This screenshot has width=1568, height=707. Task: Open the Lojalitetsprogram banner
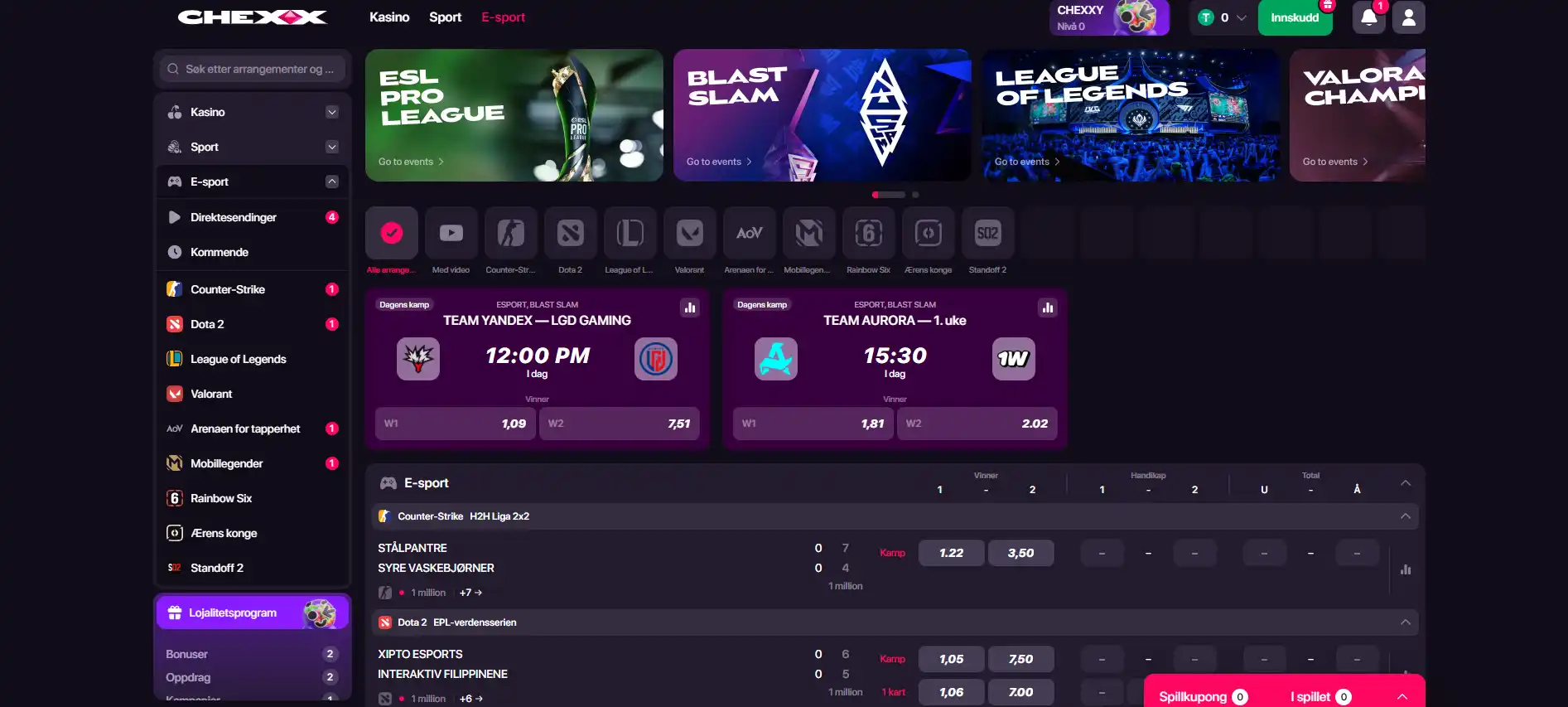click(252, 613)
